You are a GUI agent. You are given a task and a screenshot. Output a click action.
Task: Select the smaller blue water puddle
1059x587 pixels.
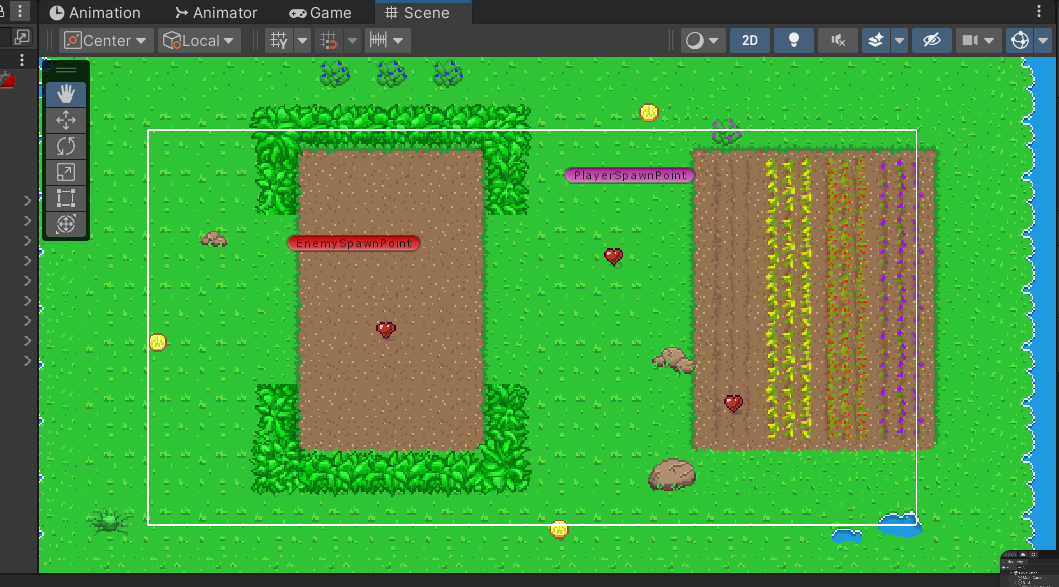[x=847, y=536]
